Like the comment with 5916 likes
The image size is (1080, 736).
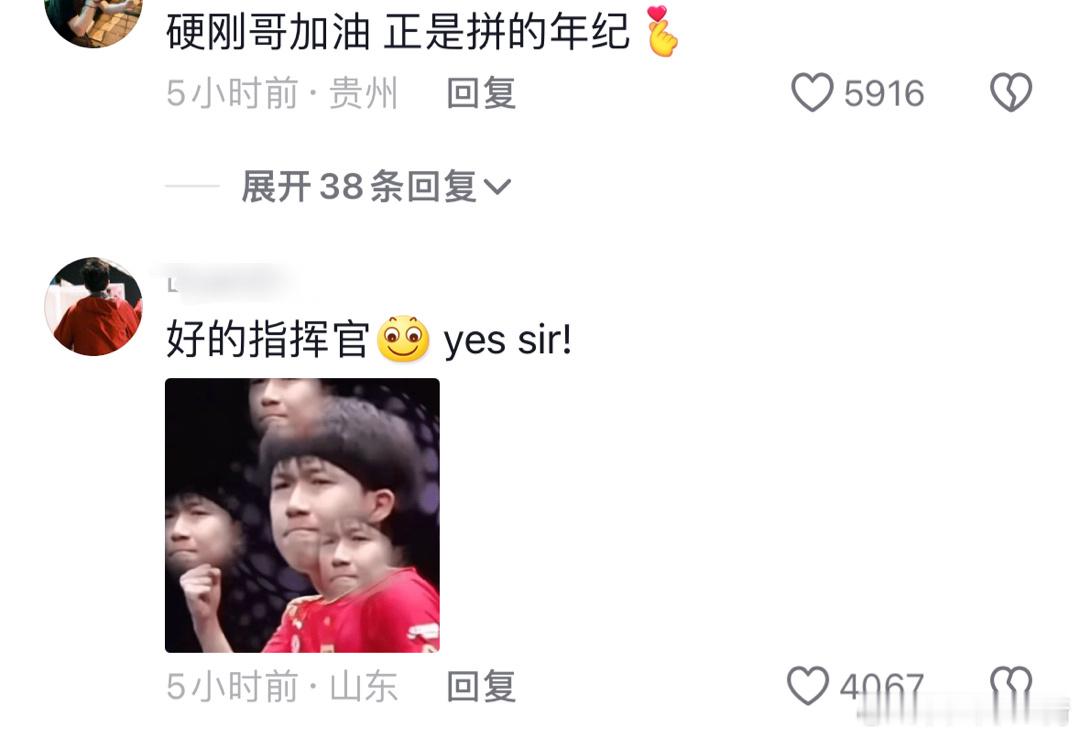click(x=812, y=92)
